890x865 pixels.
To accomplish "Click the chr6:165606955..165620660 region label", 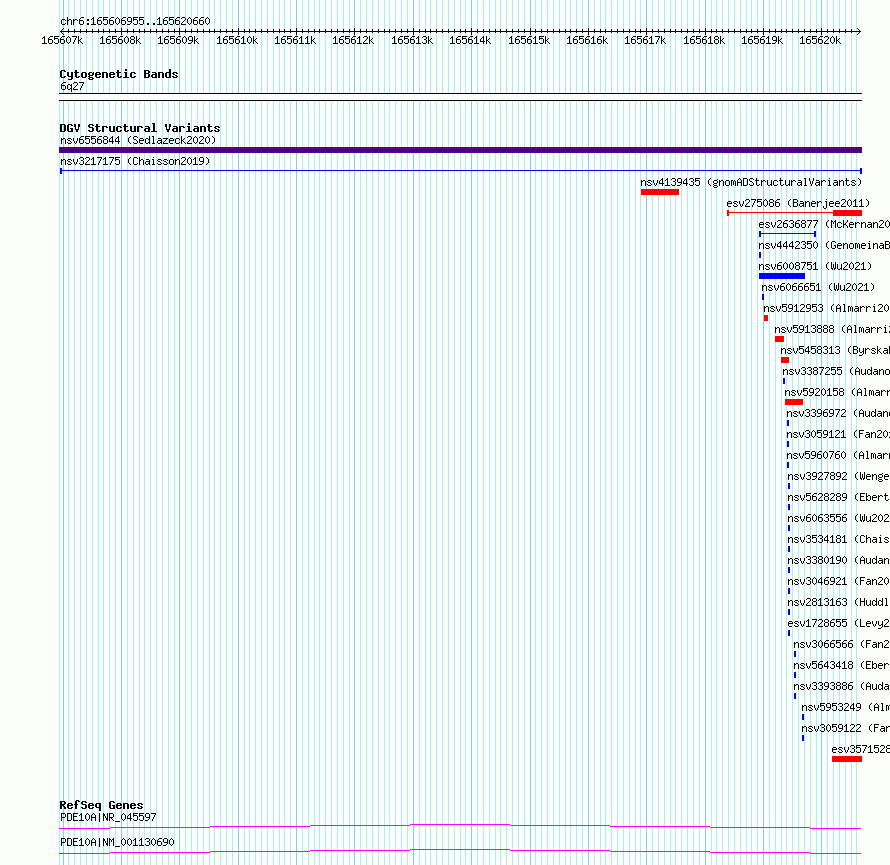I will (135, 21).
